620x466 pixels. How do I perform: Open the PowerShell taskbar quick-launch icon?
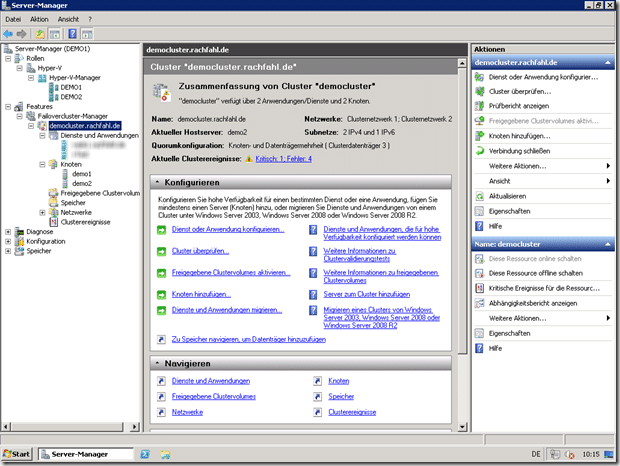pyautogui.click(x=145, y=454)
